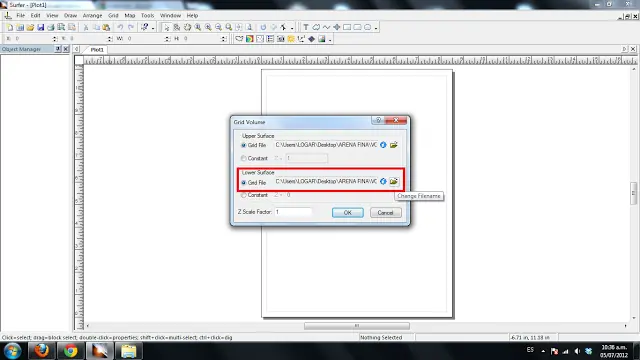This screenshot has width=640, height=360.
Task: Open File Explorer from the taskbar
Action: (129, 351)
